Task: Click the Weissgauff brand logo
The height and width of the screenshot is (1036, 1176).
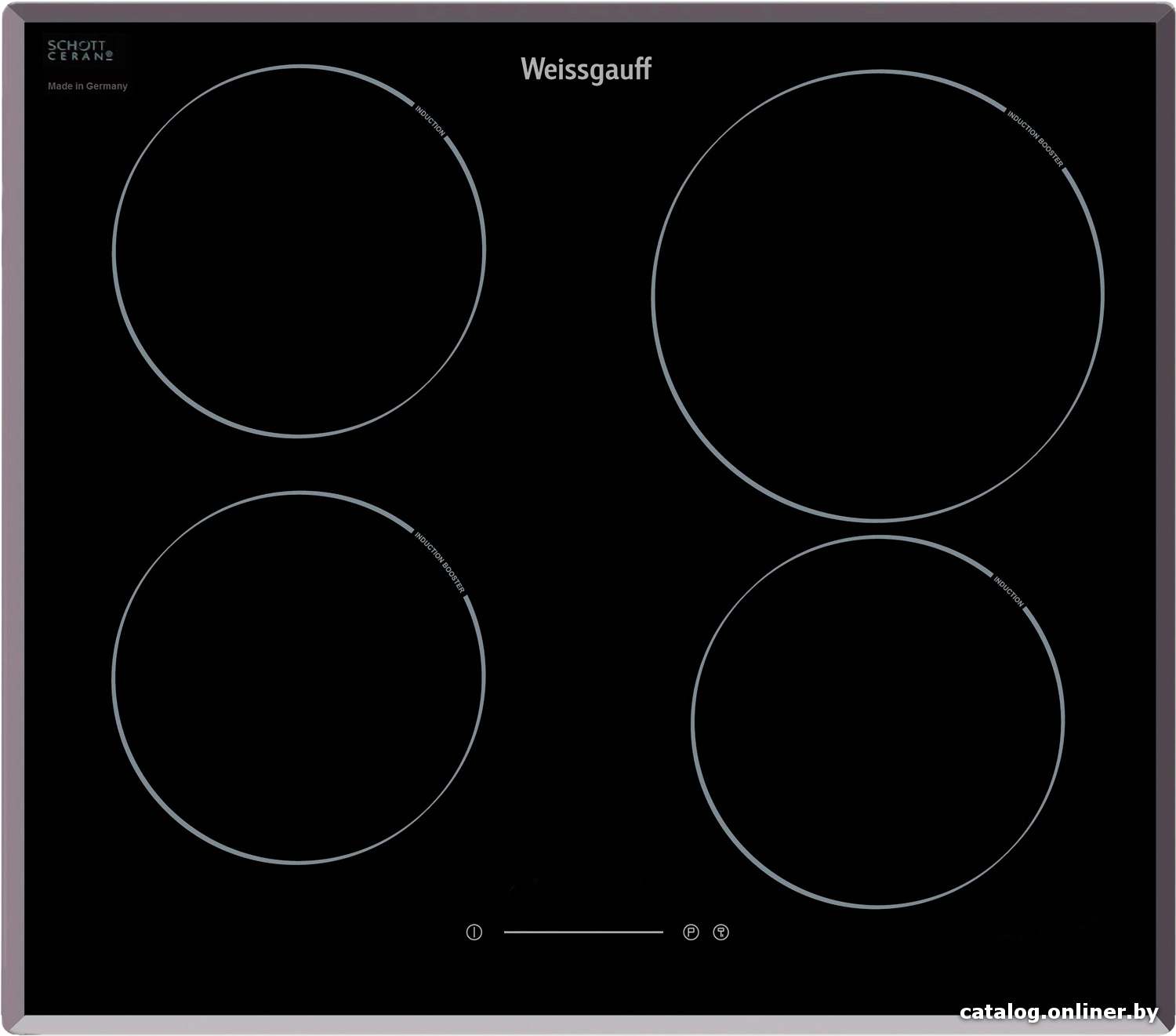Action: (586, 69)
